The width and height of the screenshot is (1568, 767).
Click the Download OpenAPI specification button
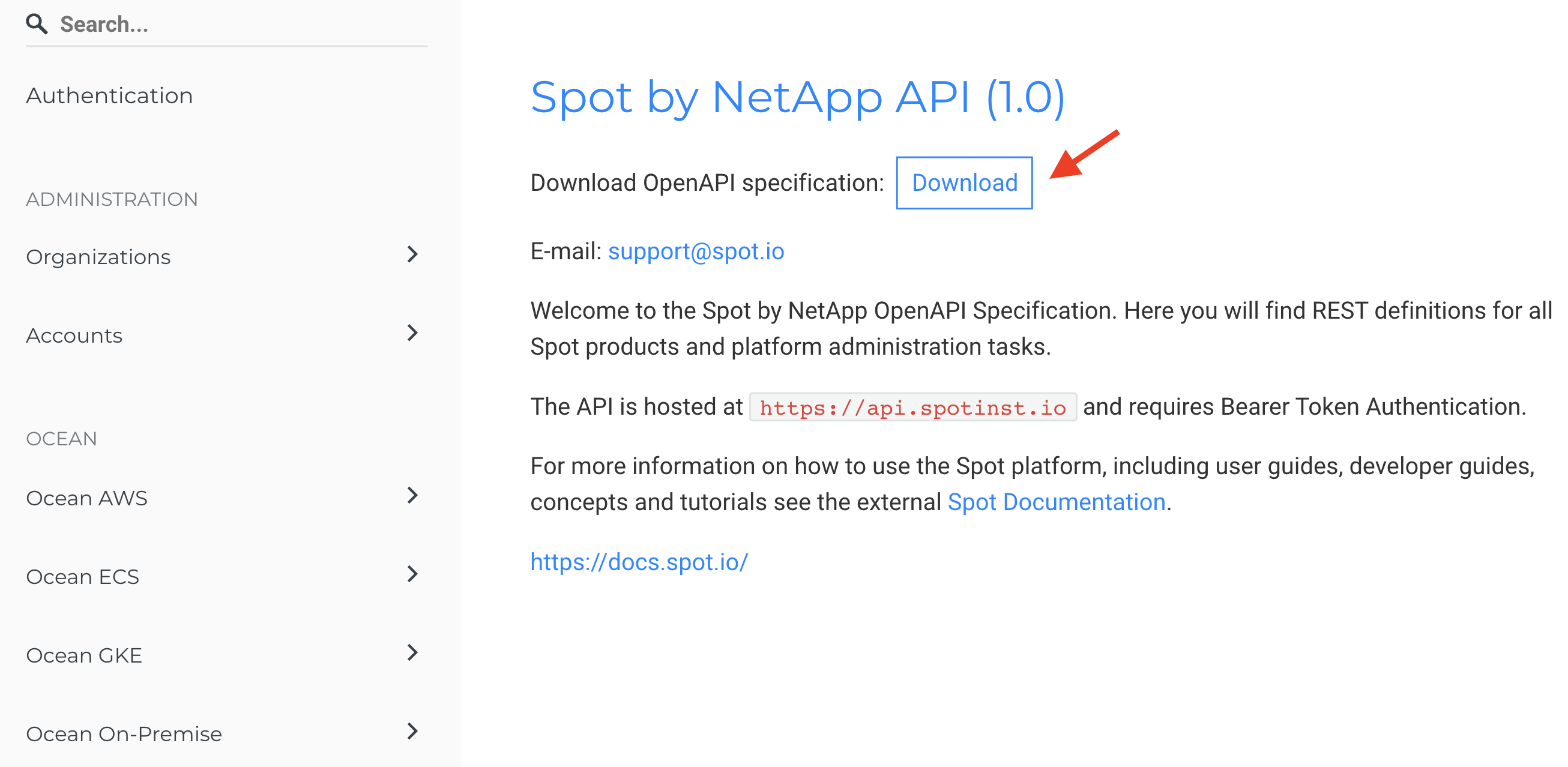click(x=964, y=182)
